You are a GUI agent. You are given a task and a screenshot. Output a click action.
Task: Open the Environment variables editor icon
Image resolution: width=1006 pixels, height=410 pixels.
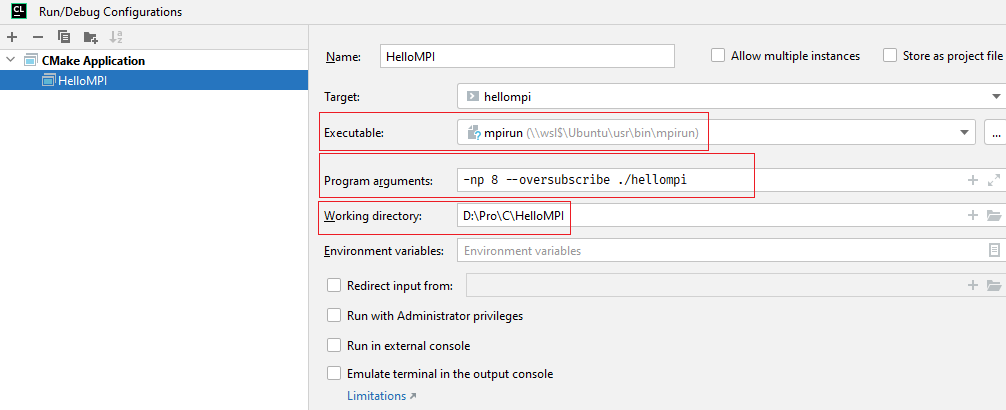tap(994, 250)
